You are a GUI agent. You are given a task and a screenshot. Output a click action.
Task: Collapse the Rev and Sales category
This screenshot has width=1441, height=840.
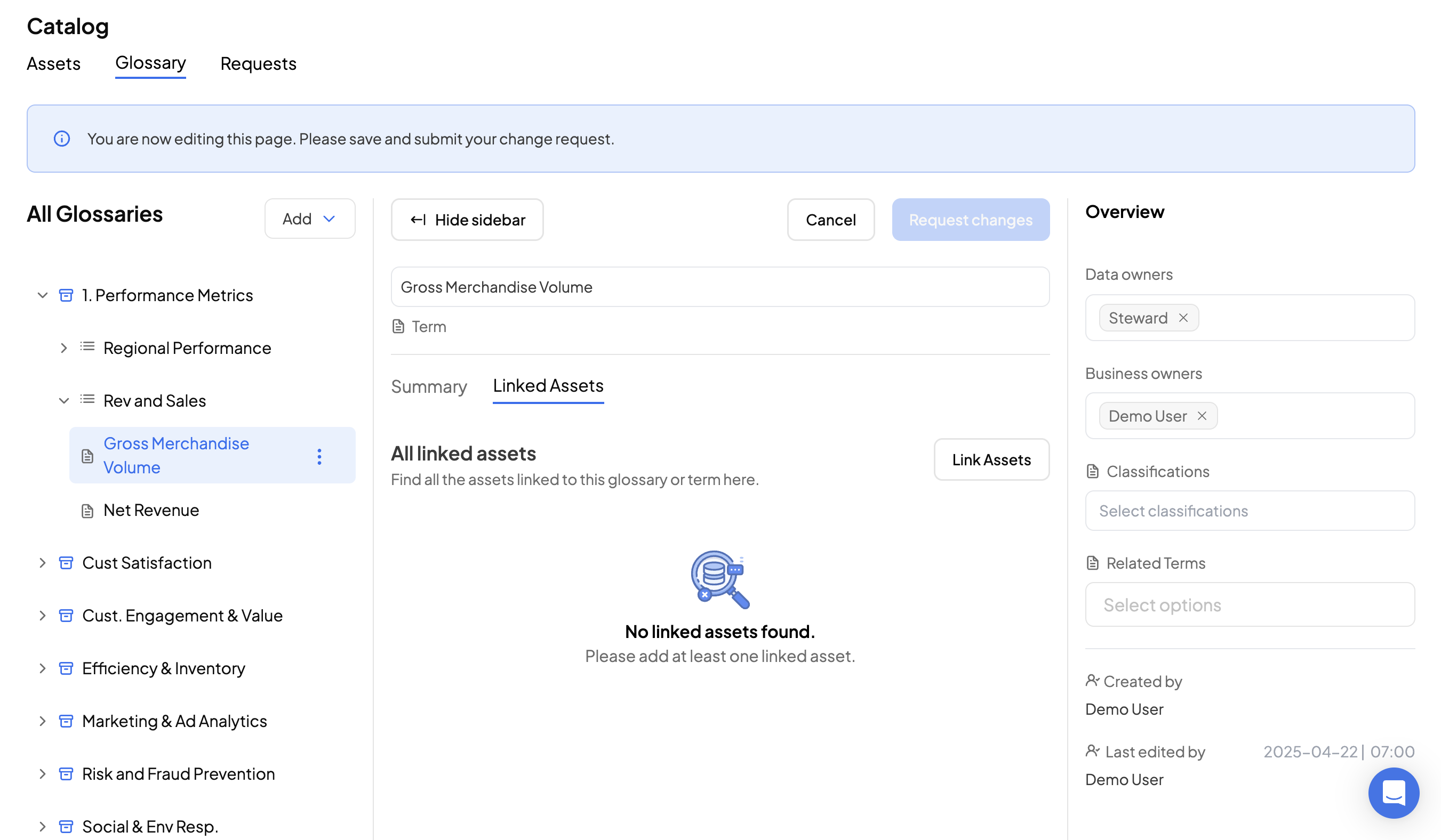(x=63, y=401)
